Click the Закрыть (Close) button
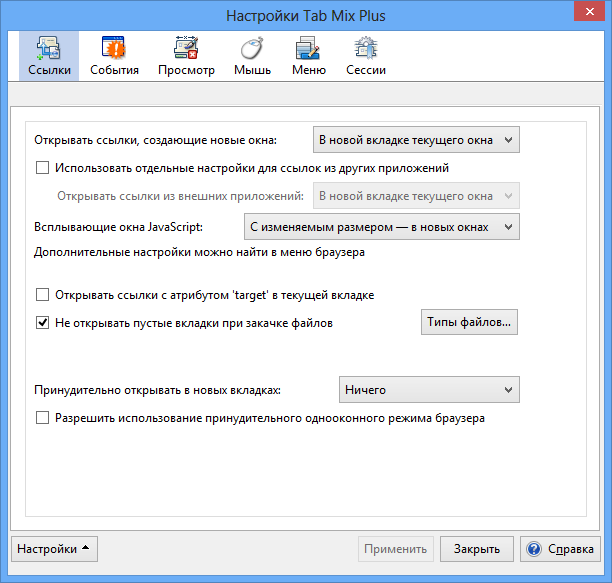The image size is (612, 583). click(x=477, y=549)
